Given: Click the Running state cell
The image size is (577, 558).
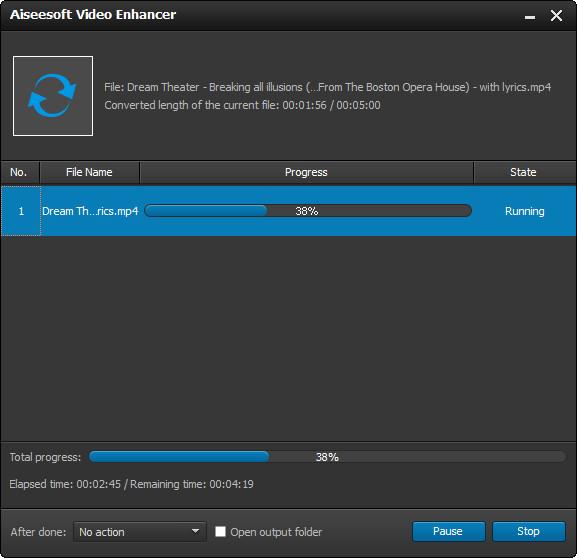Looking at the screenshot, I should 524,211.
